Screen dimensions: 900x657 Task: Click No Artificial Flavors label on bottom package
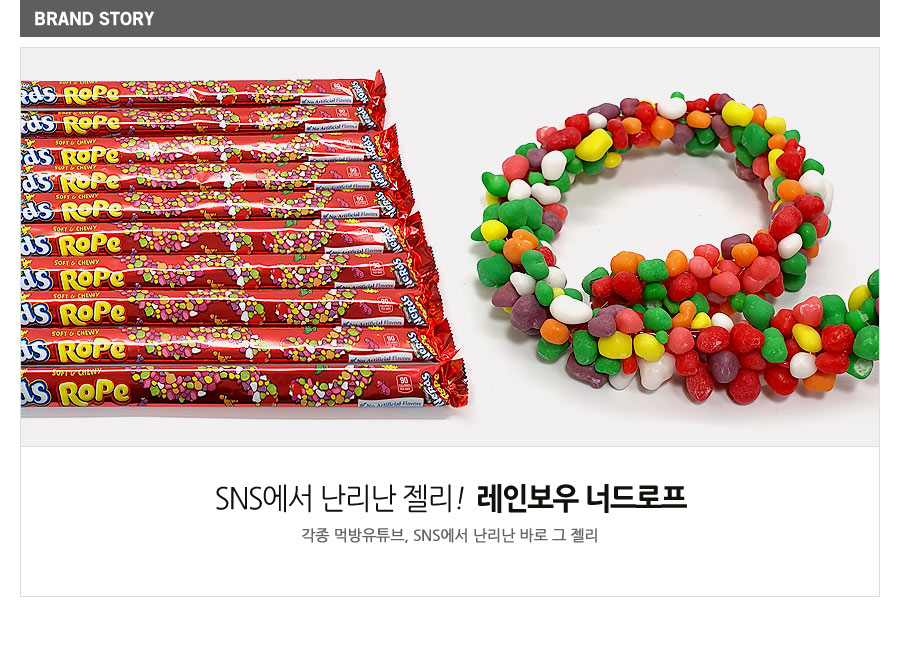click(x=390, y=403)
